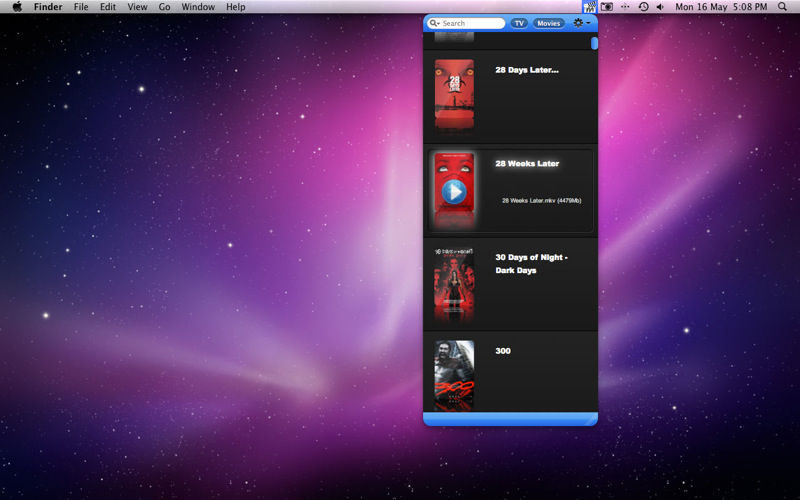Click the scrollbar thumb in movie list
The height and width of the screenshot is (500, 800).
pyautogui.click(x=594, y=43)
